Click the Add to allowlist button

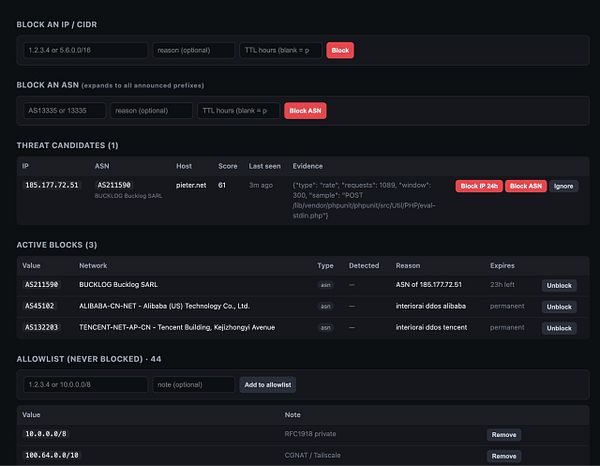pyautogui.click(x=267, y=385)
